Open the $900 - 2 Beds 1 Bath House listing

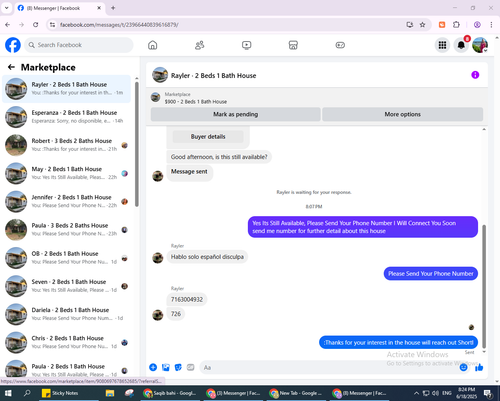pos(196,102)
